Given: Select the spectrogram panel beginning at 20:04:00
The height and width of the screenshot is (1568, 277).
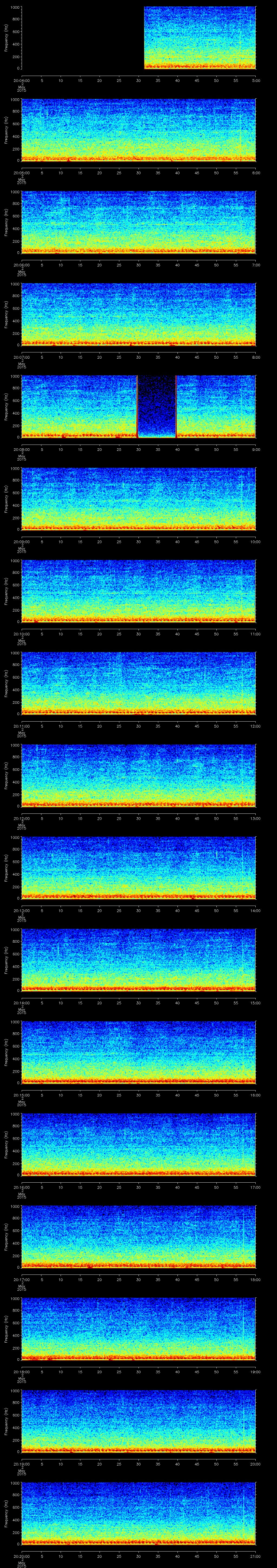Looking at the screenshot, I should click(139, 38).
